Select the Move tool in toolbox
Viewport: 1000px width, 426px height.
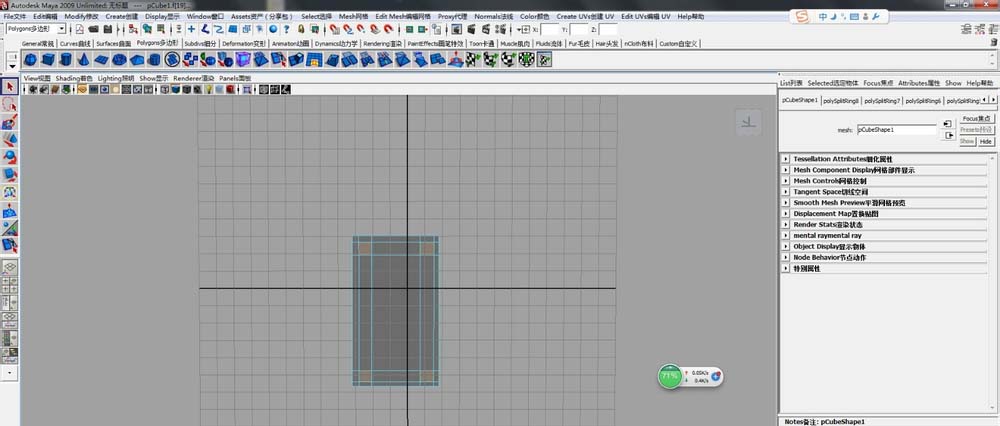(10, 139)
